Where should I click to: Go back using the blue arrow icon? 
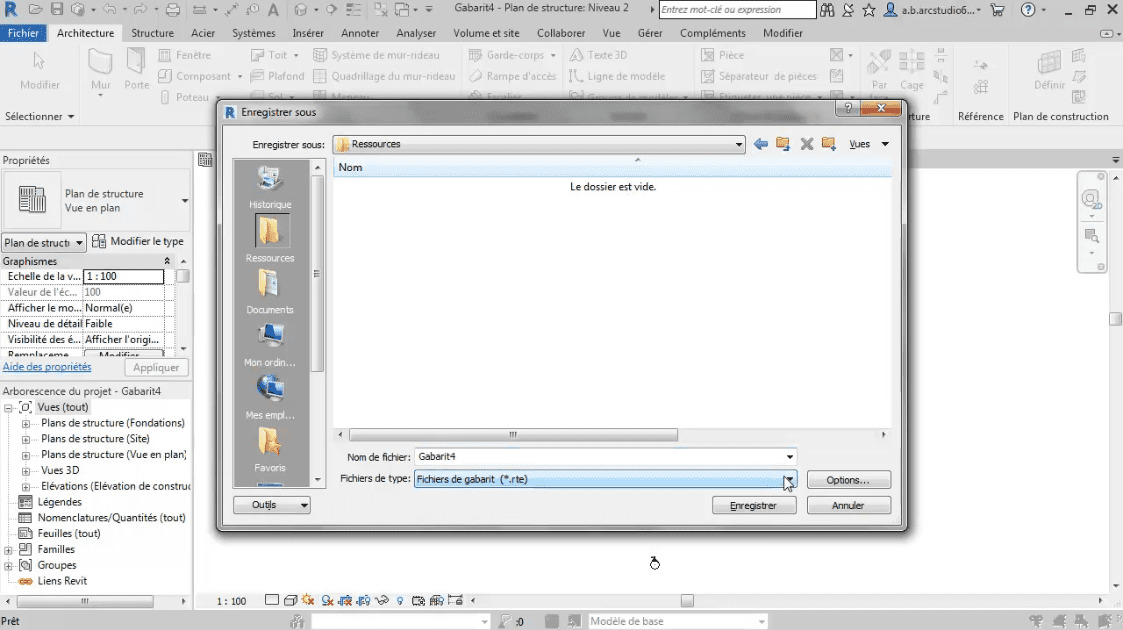(x=761, y=144)
